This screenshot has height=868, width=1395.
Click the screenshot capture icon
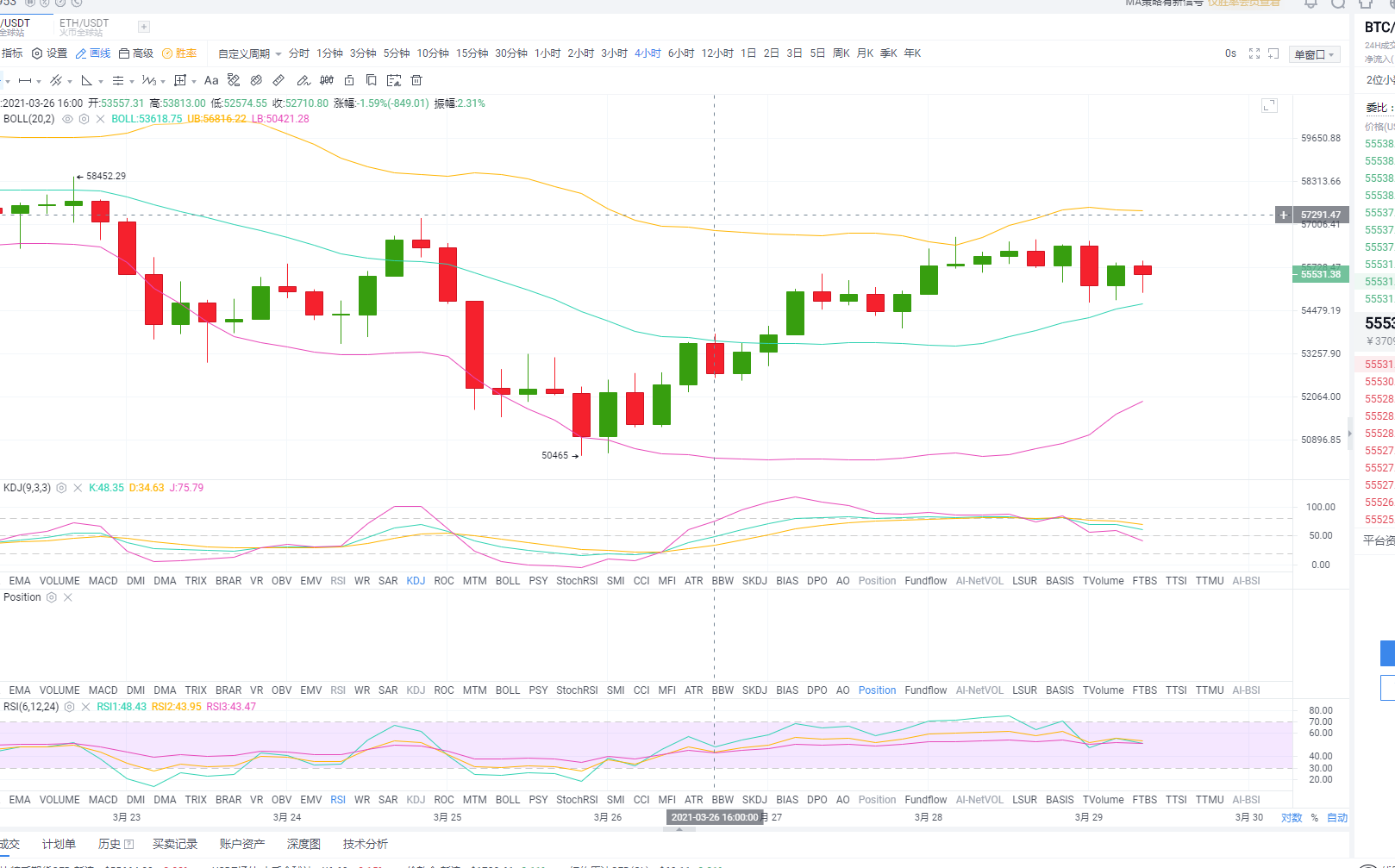1273,53
